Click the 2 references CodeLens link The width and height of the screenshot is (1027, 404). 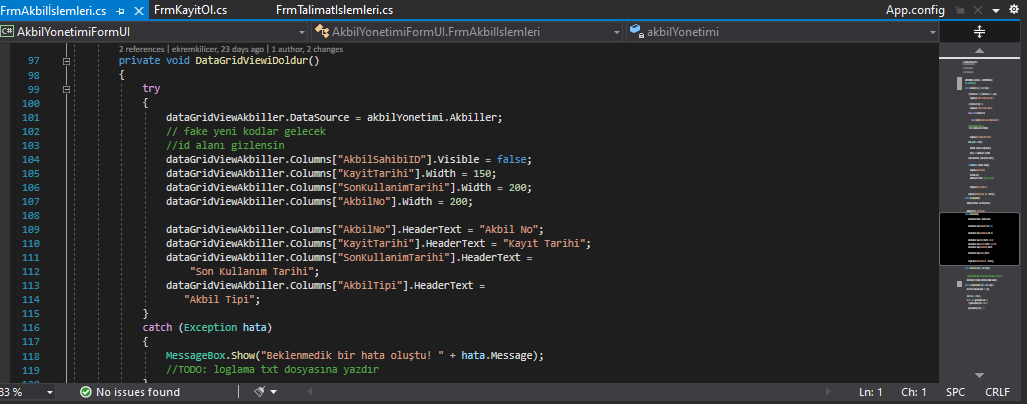pyautogui.click(x=142, y=49)
